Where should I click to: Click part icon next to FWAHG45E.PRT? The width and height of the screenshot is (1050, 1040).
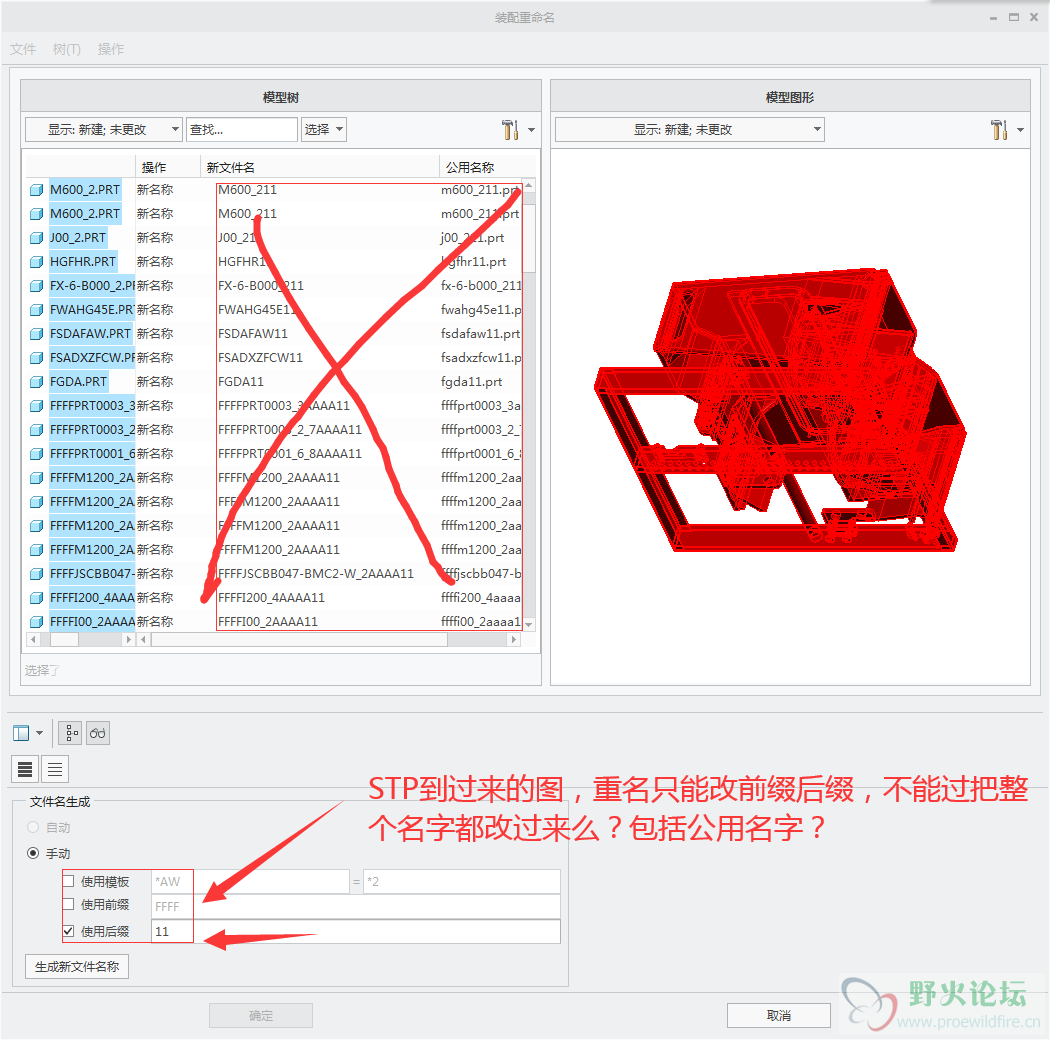[x=37, y=310]
